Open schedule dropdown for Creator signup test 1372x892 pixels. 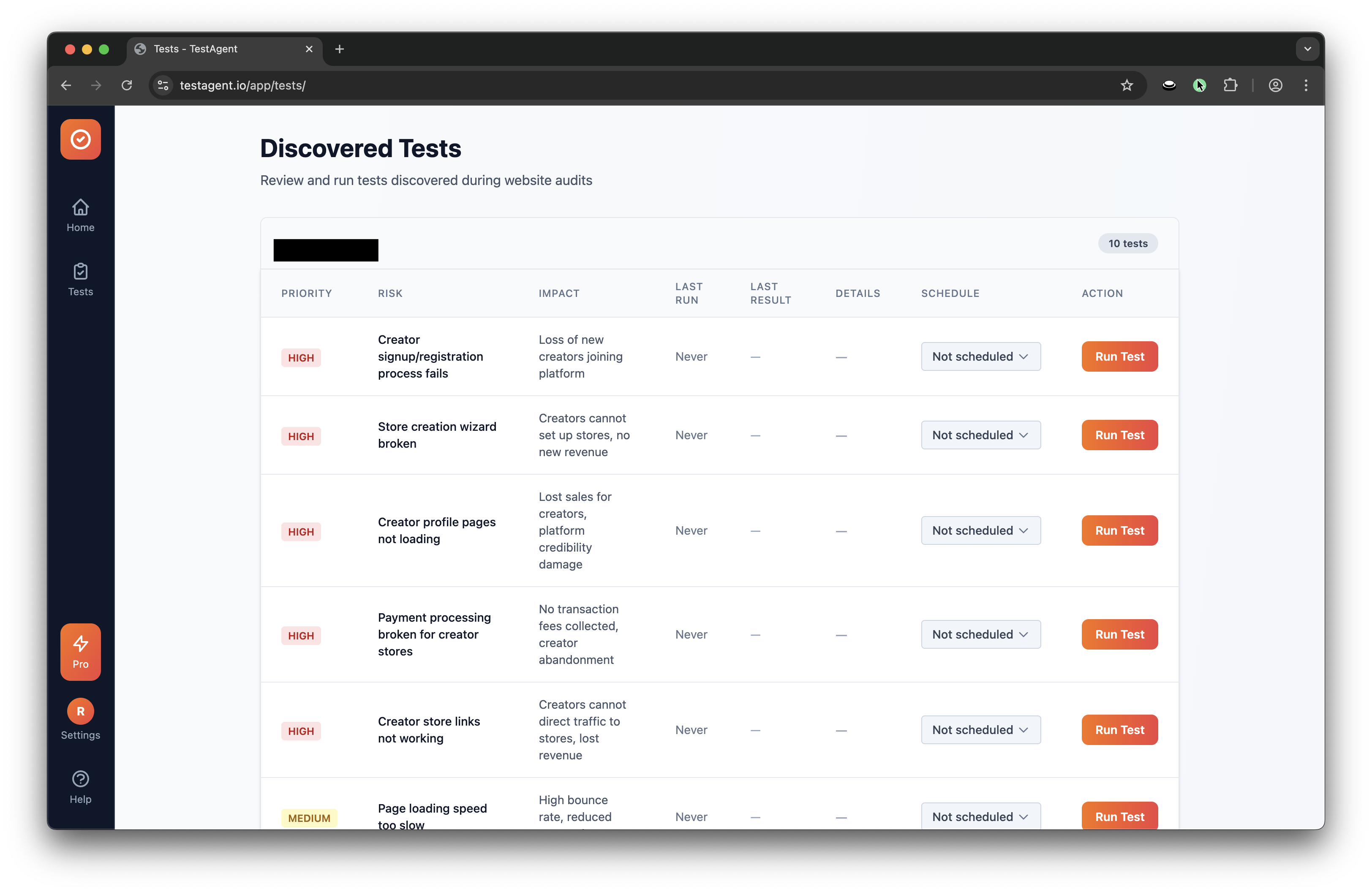(980, 356)
